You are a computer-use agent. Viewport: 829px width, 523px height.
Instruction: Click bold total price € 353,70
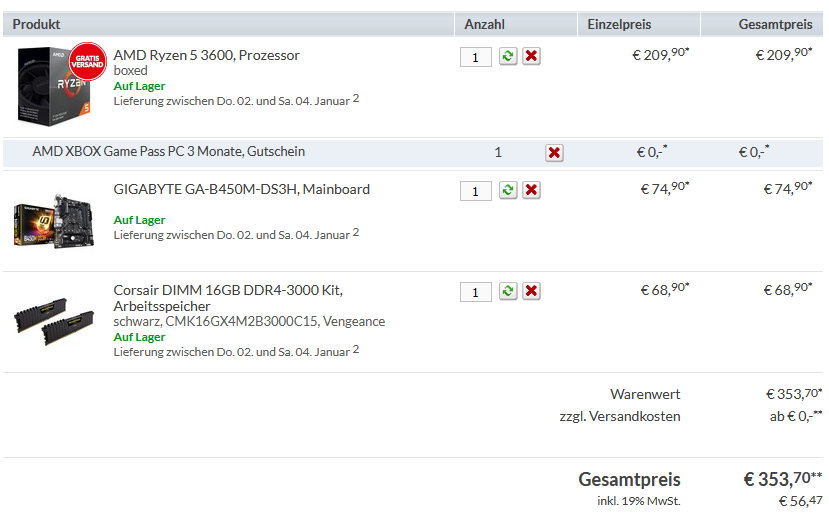tap(782, 479)
